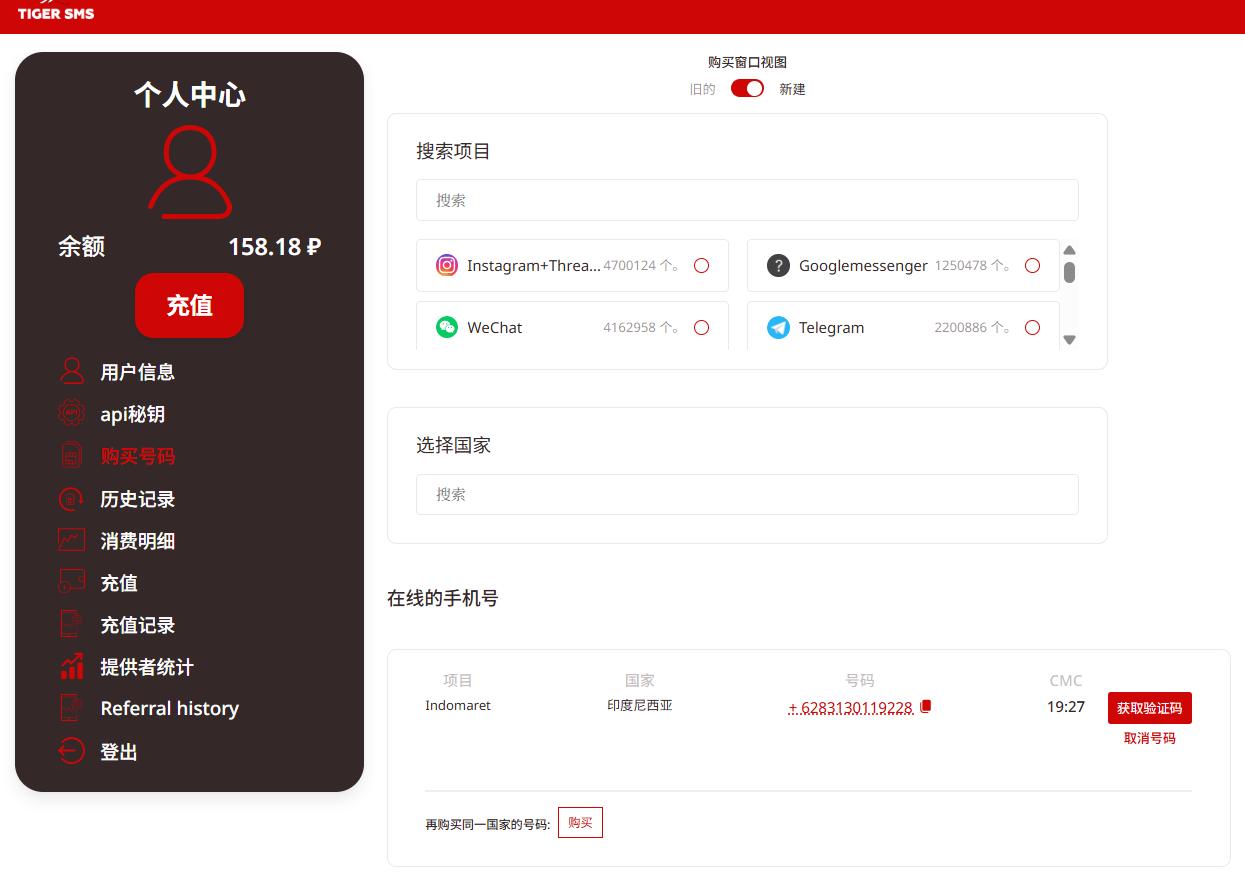Open 提供者统计 menu item

coord(147,667)
